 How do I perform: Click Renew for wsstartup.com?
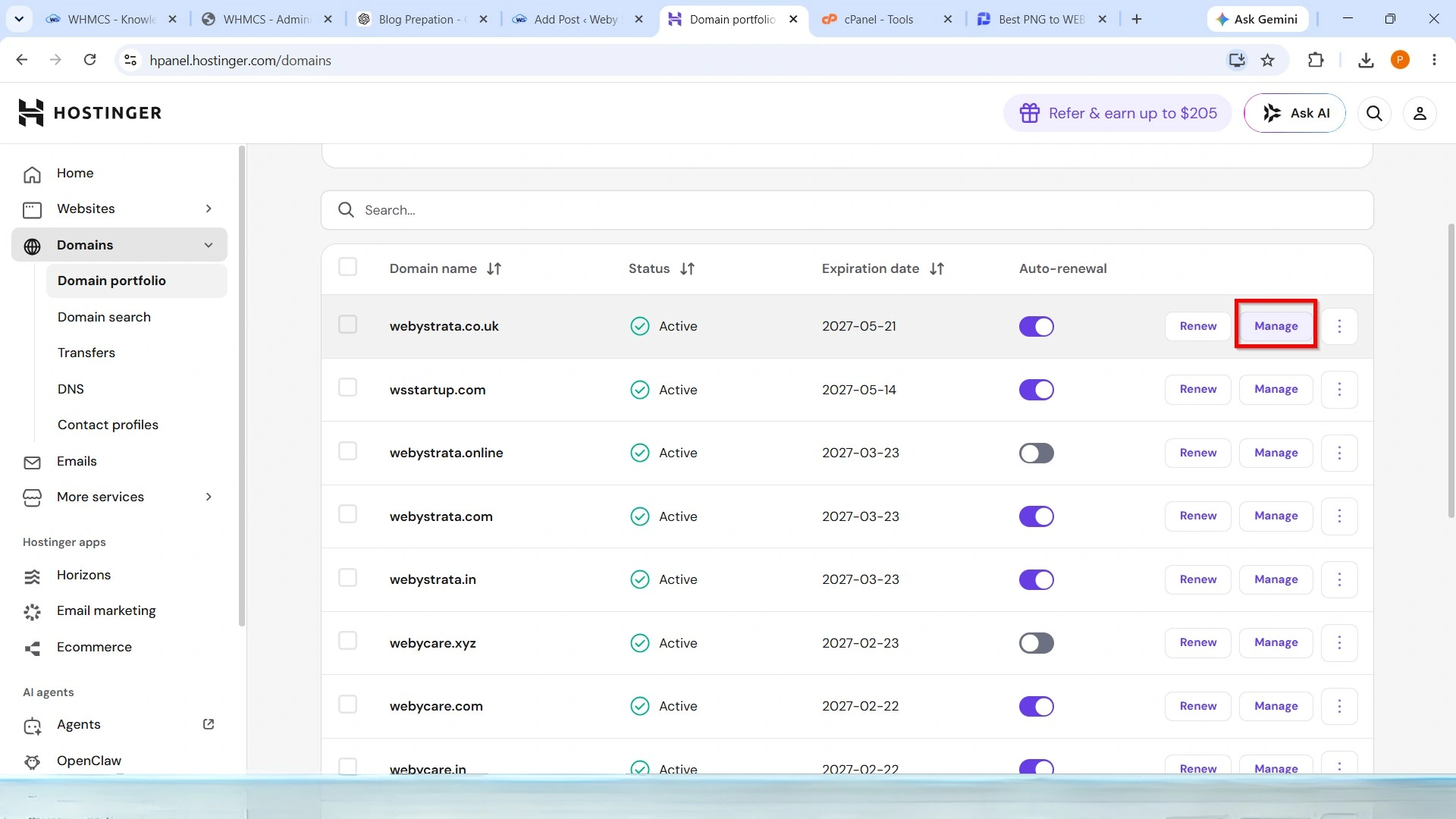click(x=1197, y=390)
